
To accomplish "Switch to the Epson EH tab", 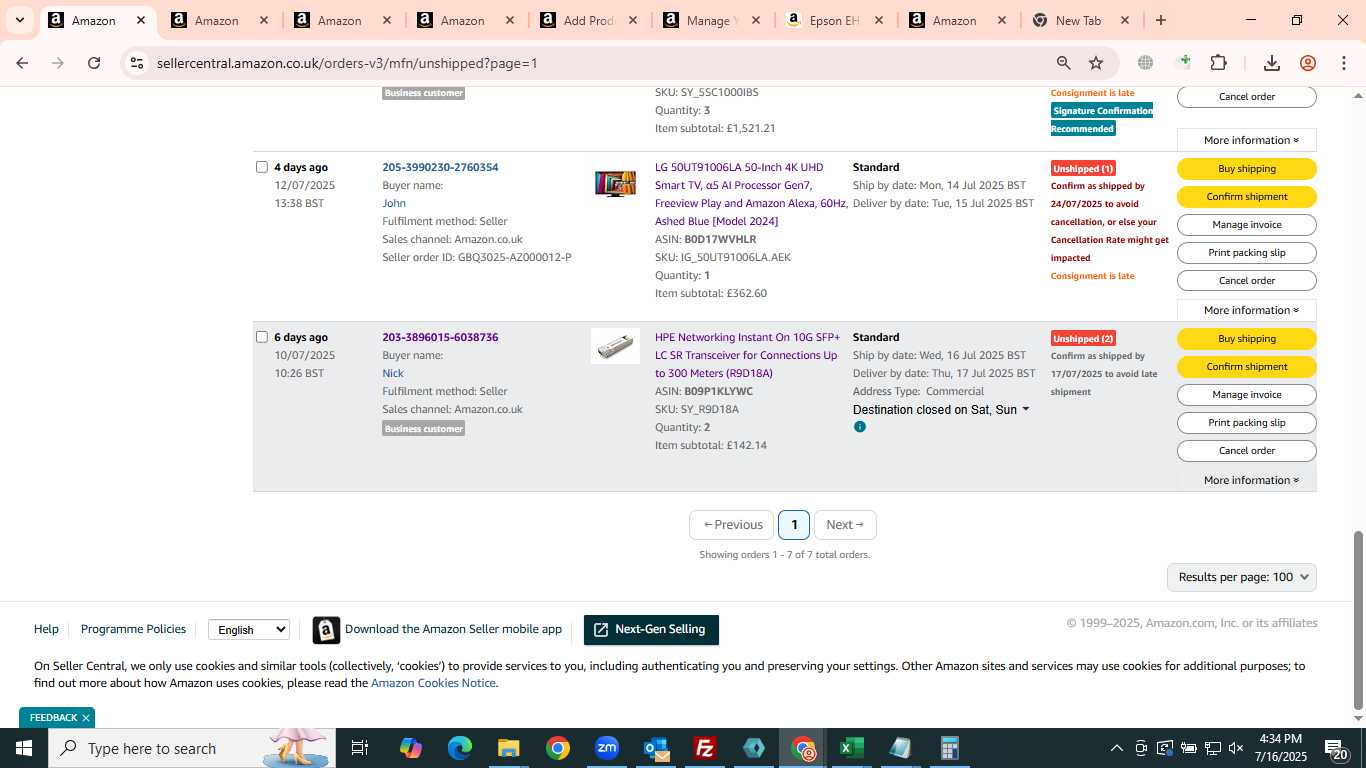I will pyautogui.click(x=835, y=20).
